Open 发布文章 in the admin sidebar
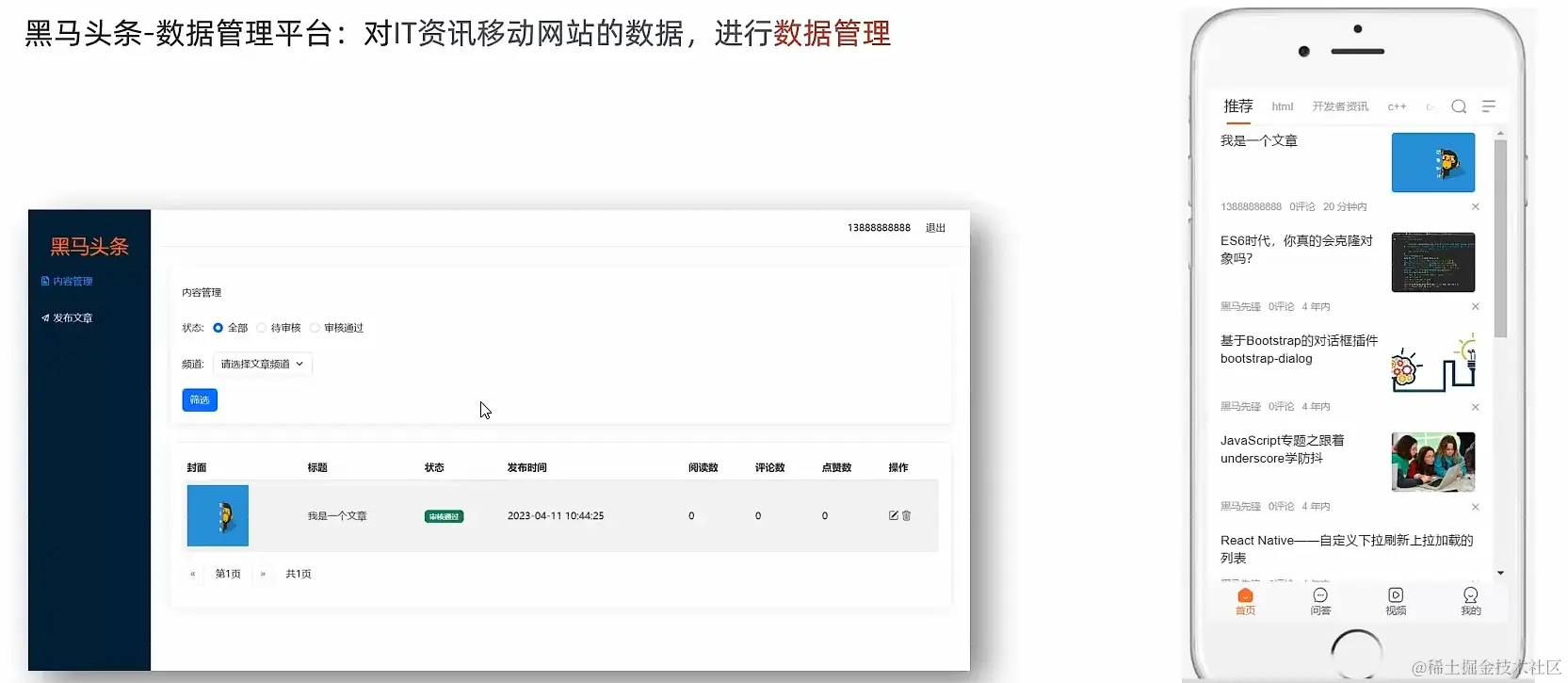1568x683 pixels. coord(67,318)
